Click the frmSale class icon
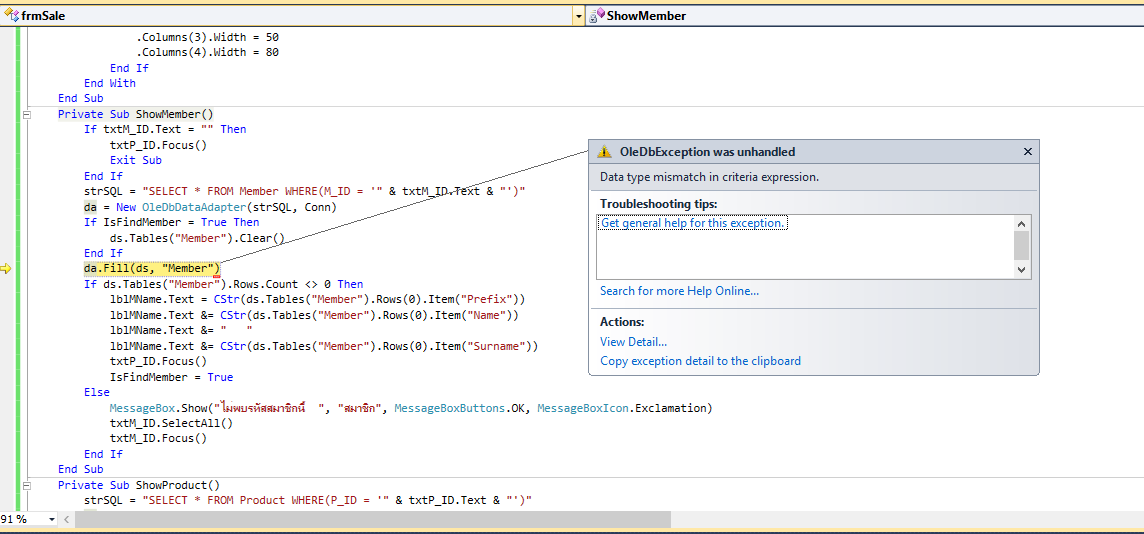 click(x=12, y=16)
